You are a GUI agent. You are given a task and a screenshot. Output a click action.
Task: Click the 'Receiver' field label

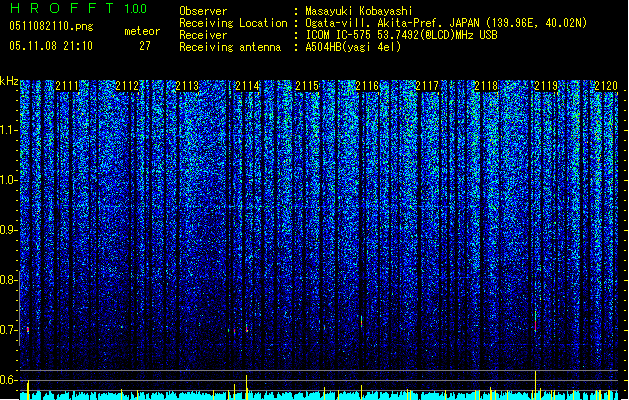203,35
